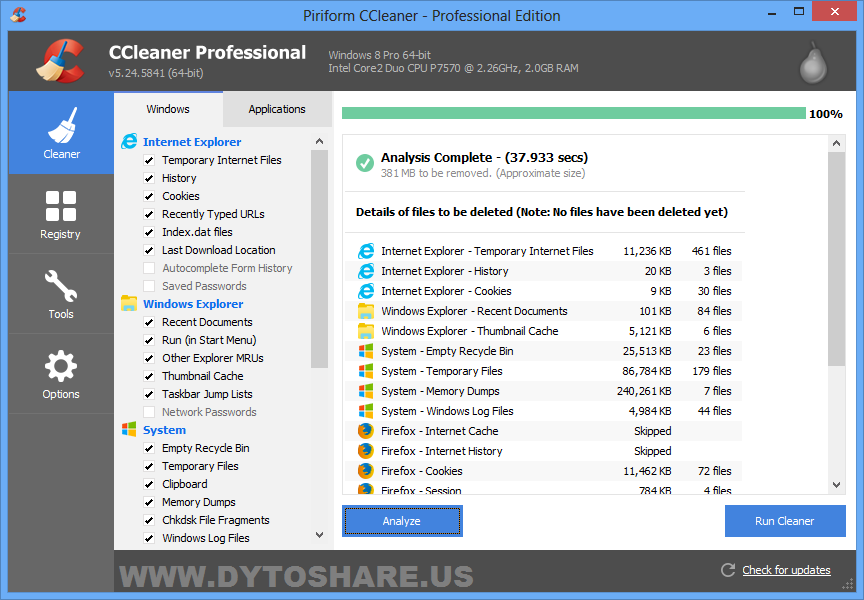864x600 pixels.
Task: Enable Saved Passwords checkbox
Action: 149,287
